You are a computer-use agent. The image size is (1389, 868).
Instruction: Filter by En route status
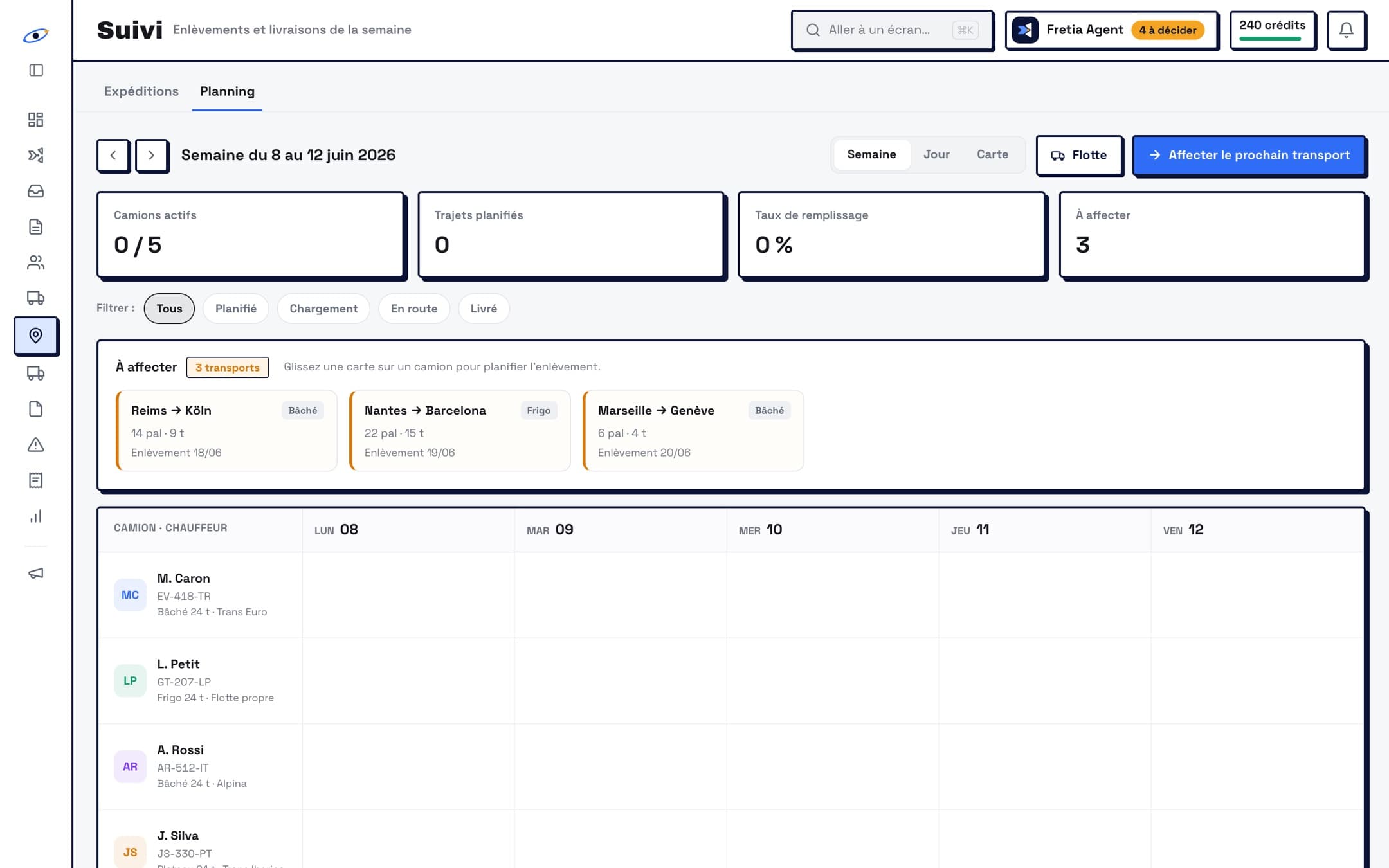(x=414, y=309)
